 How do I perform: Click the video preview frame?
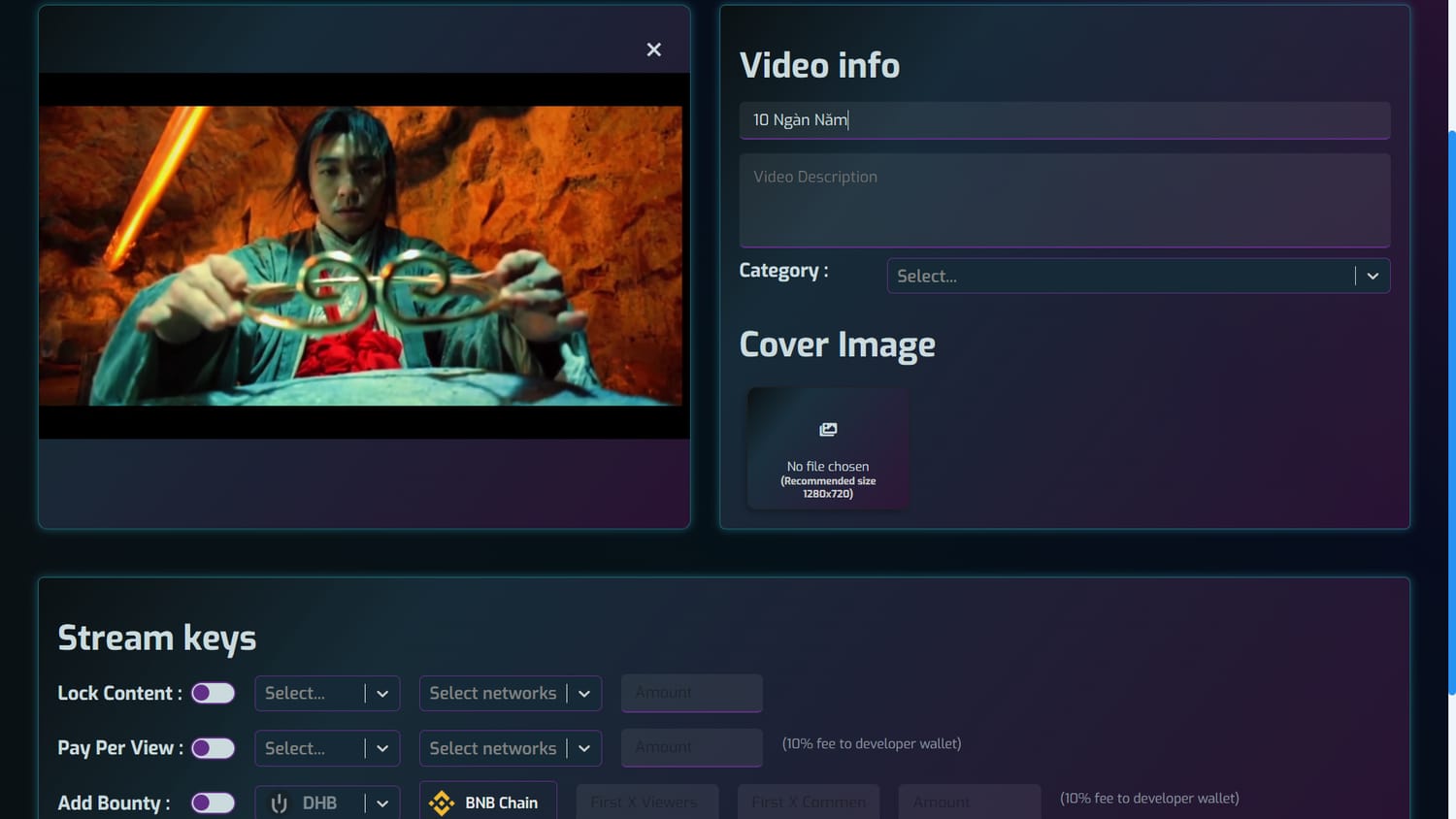click(364, 256)
